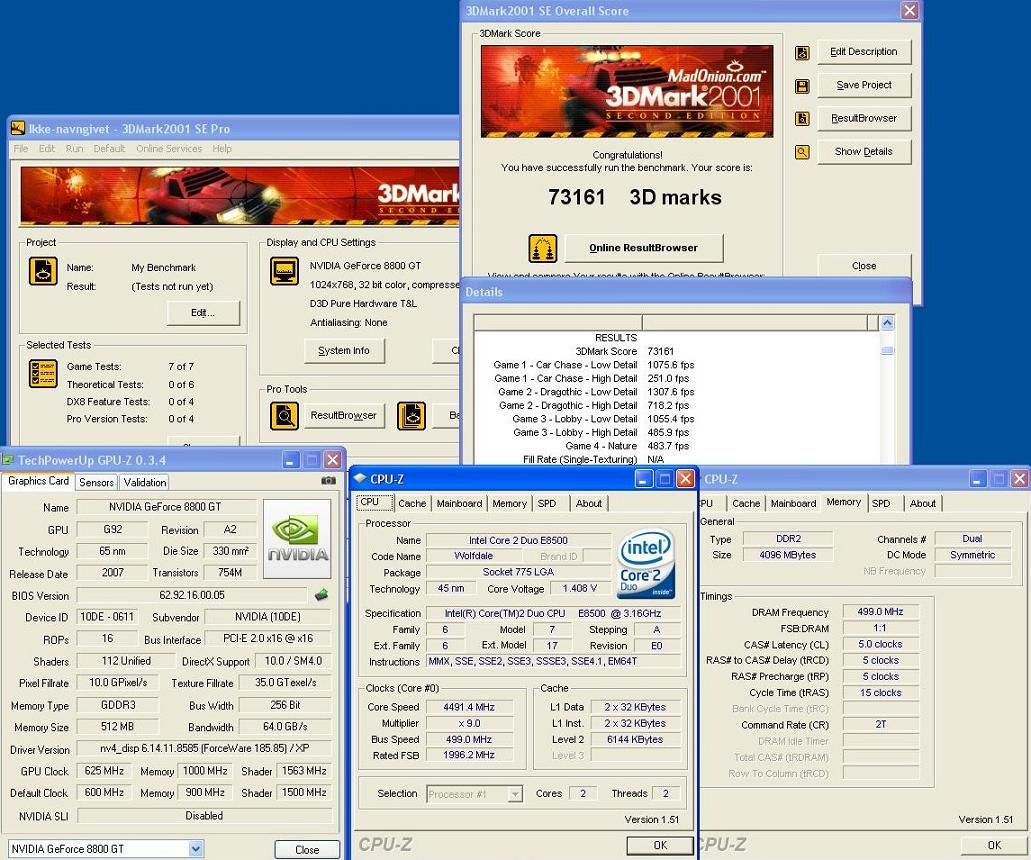
Task: Open the About tab in front CPU-Z
Action: pyautogui.click(x=589, y=503)
